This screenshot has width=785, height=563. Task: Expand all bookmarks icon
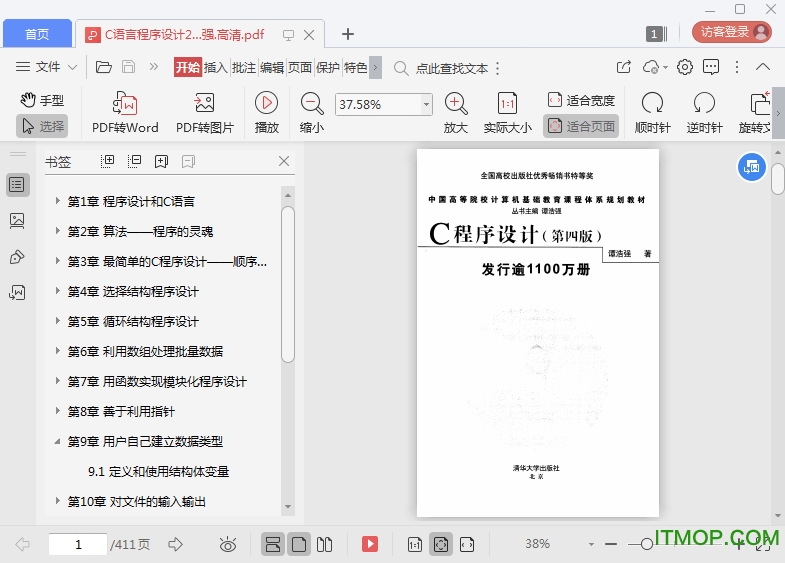108,161
